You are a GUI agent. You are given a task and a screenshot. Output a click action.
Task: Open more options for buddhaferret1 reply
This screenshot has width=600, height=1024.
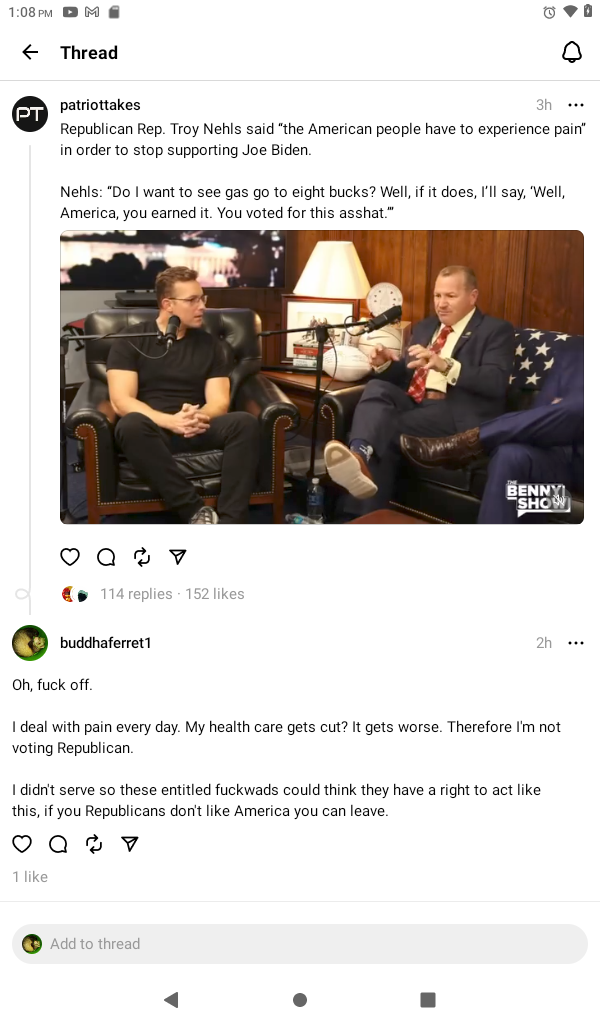[x=576, y=643]
